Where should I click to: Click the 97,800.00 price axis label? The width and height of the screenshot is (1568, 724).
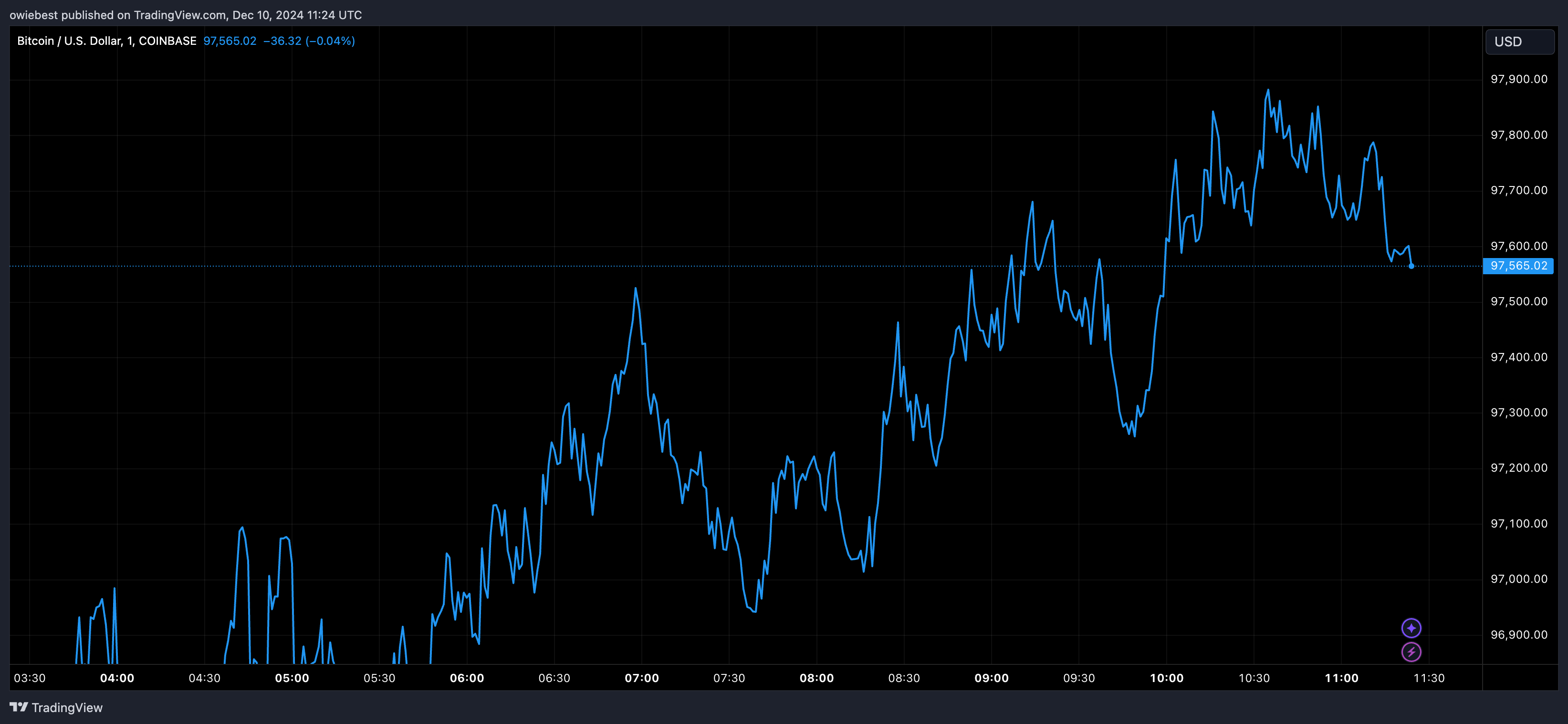(1519, 134)
